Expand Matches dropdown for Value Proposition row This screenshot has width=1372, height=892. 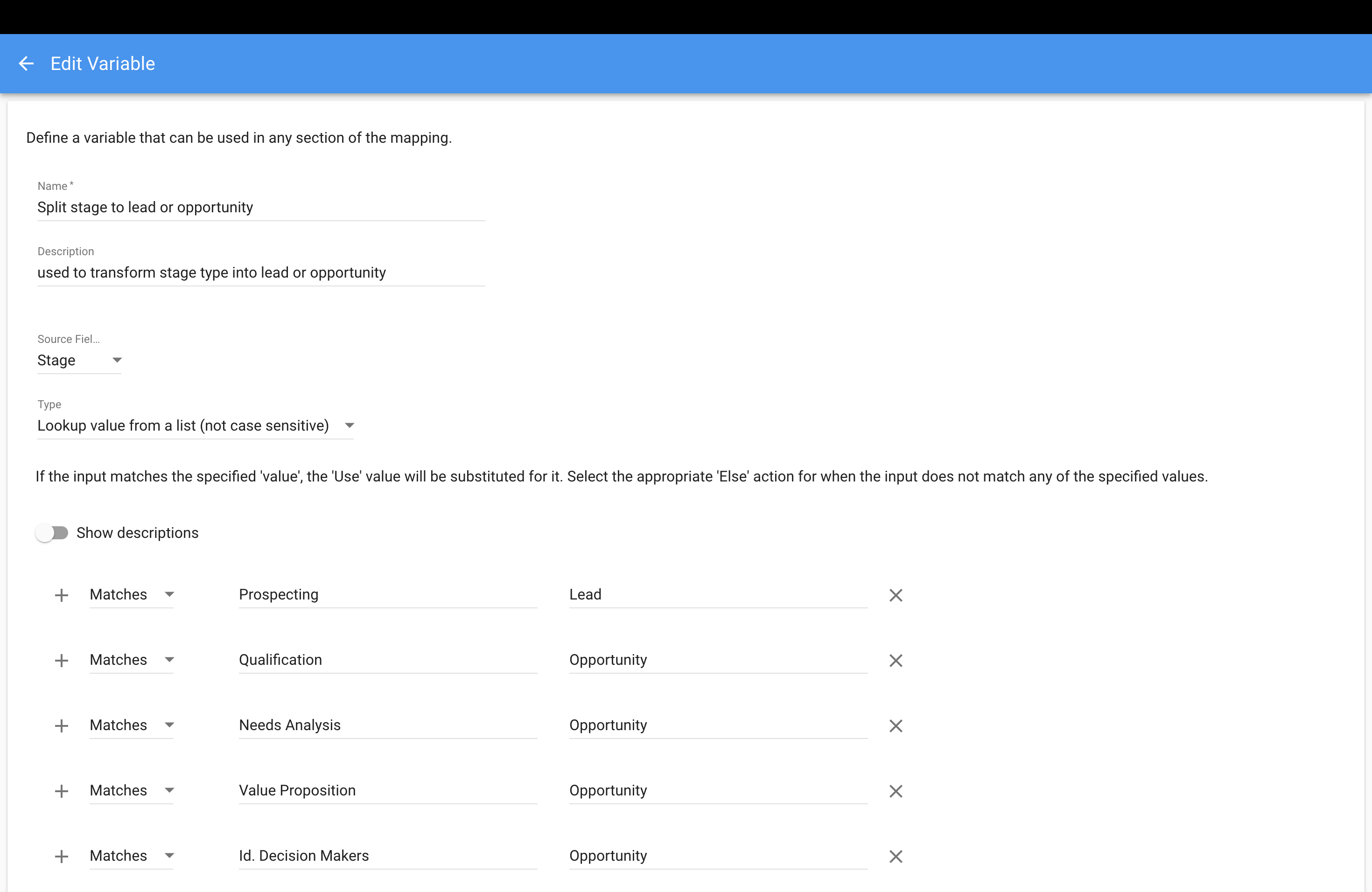tap(132, 791)
